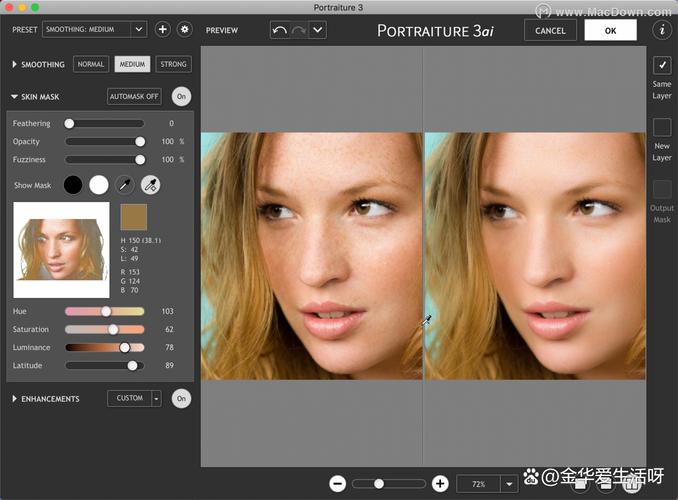Collapse the Skin Mask section
678x500 pixels.
14,96
